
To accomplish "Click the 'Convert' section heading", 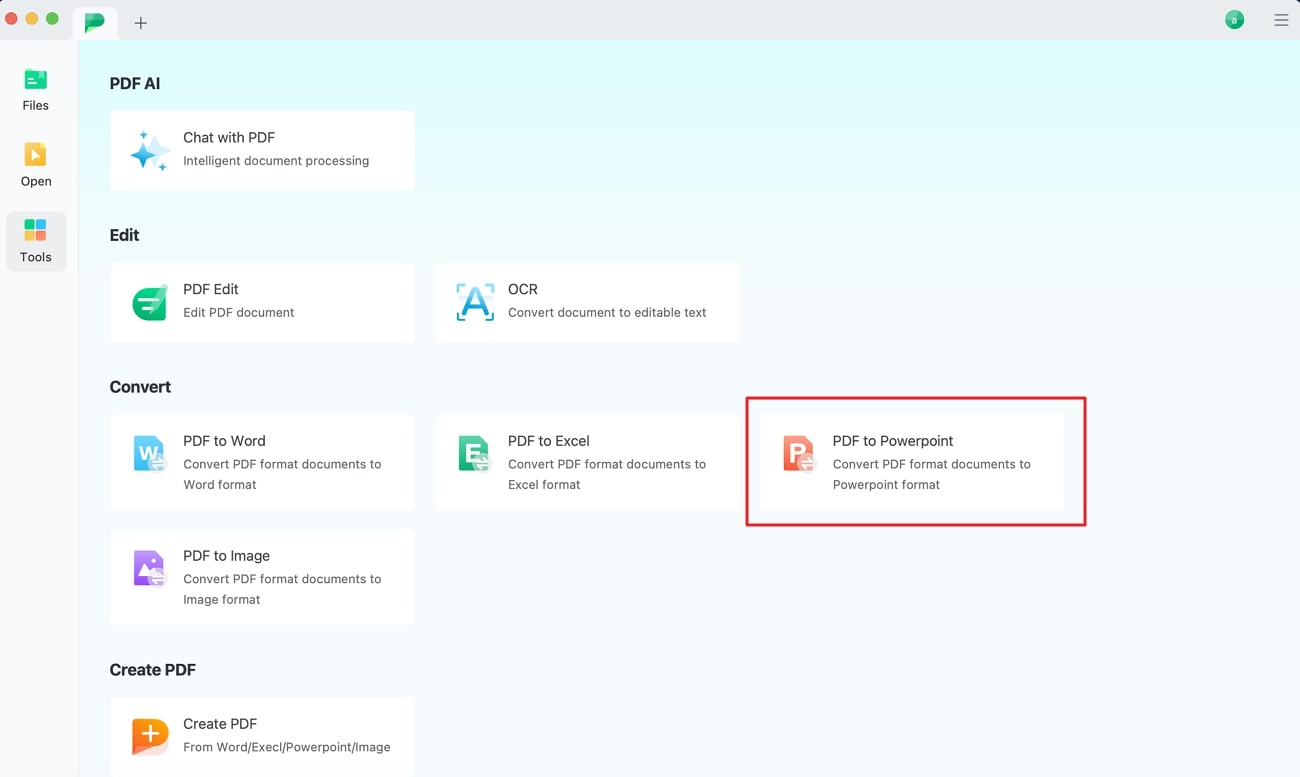I will (140, 387).
